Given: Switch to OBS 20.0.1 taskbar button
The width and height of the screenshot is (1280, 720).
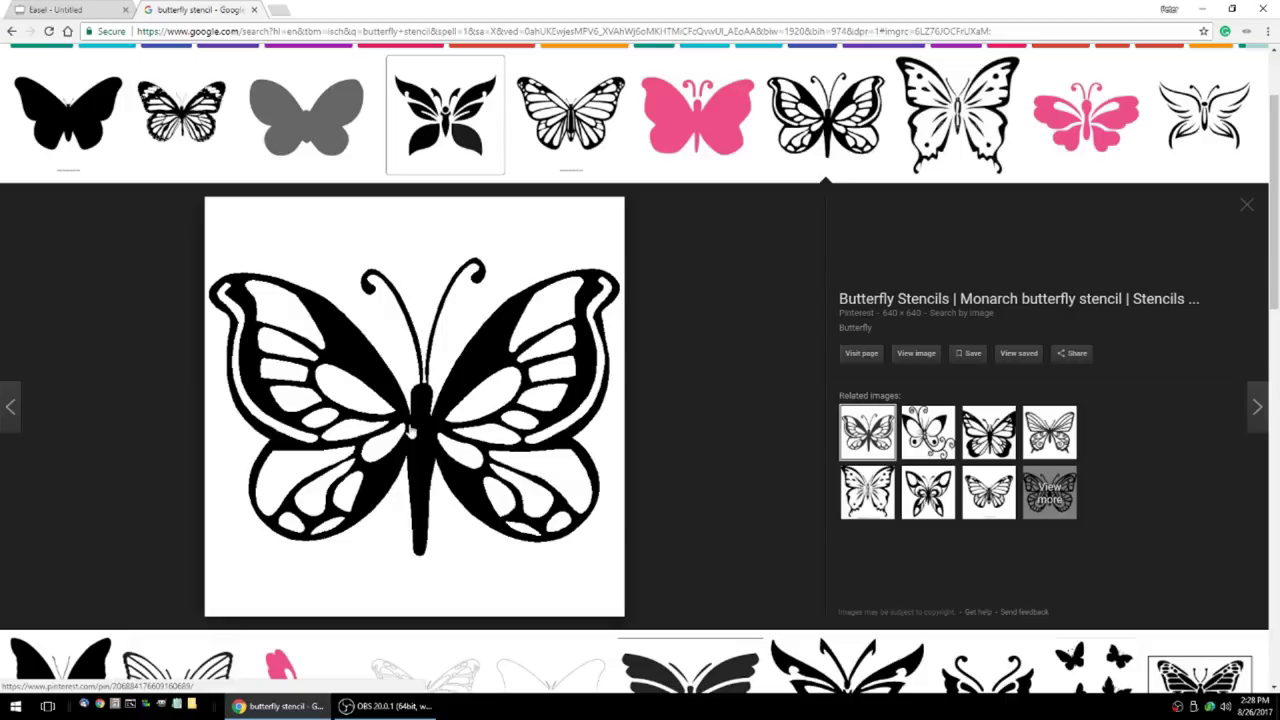Looking at the screenshot, I should point(385,706).
